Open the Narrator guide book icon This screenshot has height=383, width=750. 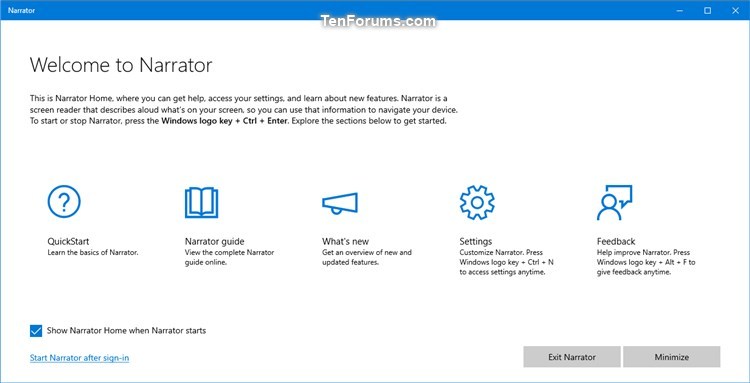(x=201, y=203)
